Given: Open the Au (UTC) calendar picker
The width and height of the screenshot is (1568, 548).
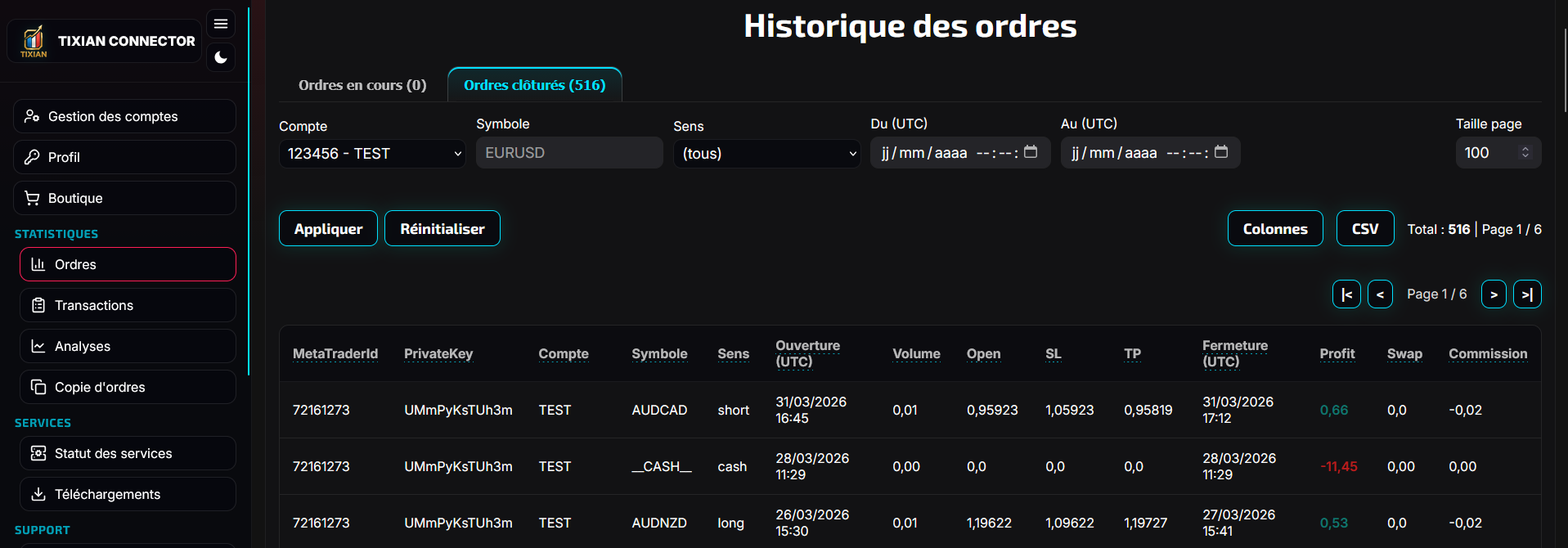Looking at the screenshot, I should (1221, 152).
